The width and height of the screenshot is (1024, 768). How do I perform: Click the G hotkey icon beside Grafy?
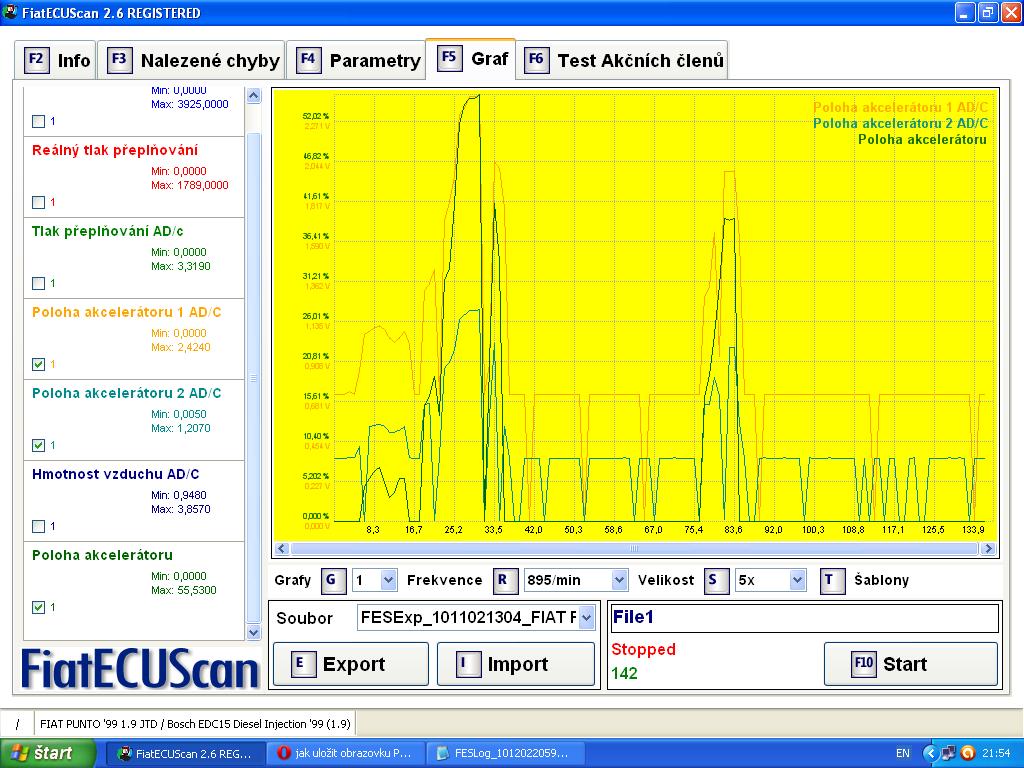(333, 580)
